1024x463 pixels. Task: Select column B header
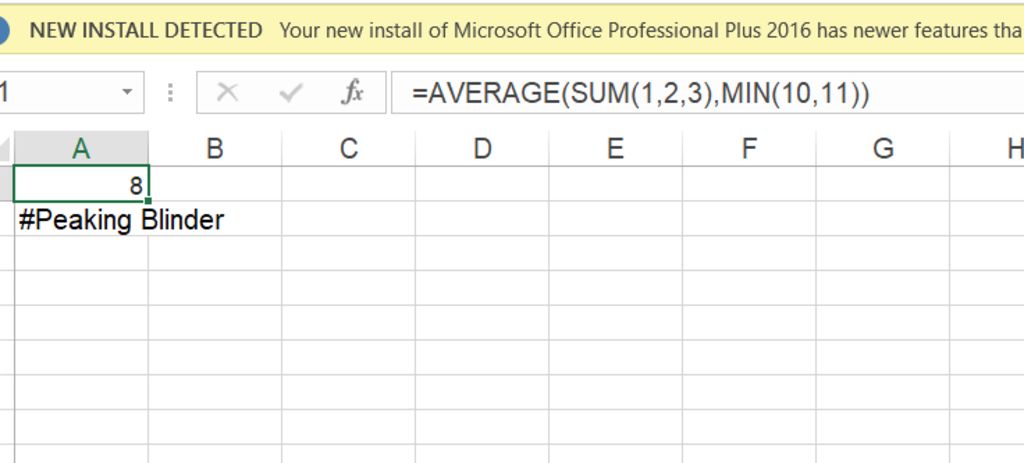(x=214, y=149)
